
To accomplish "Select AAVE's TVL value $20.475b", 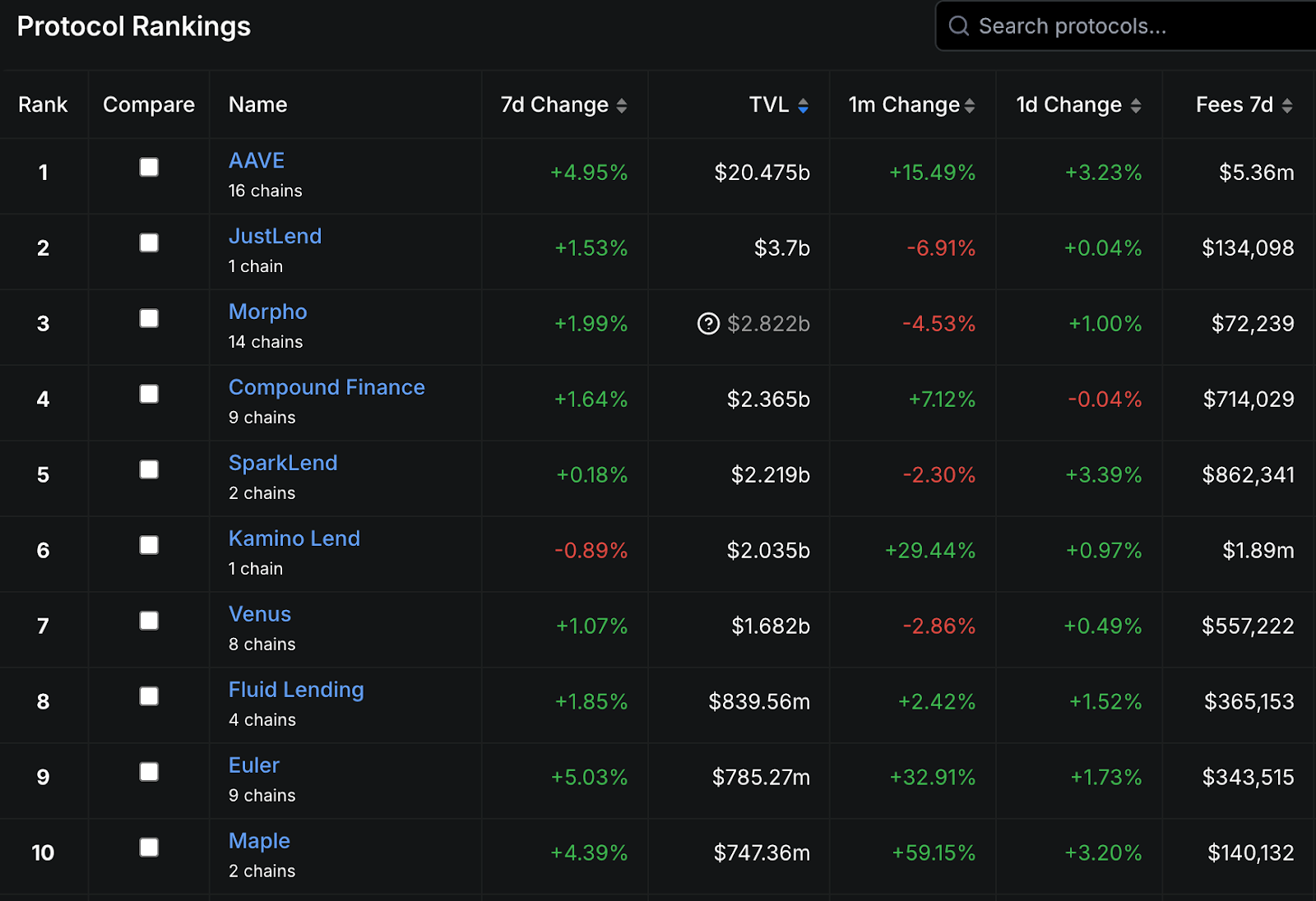I will click(762, 173).
